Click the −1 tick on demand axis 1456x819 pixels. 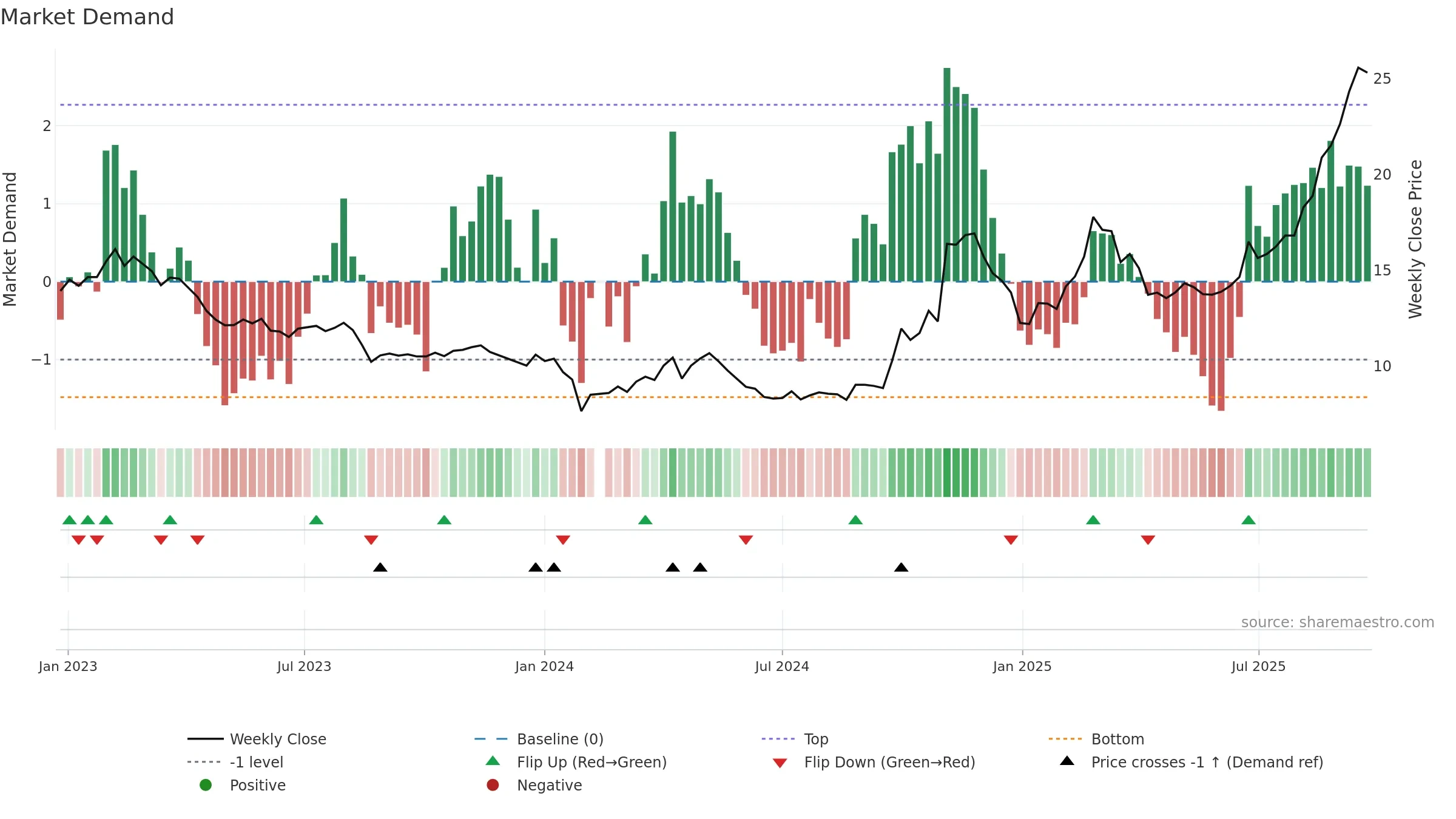pos(41,360)
